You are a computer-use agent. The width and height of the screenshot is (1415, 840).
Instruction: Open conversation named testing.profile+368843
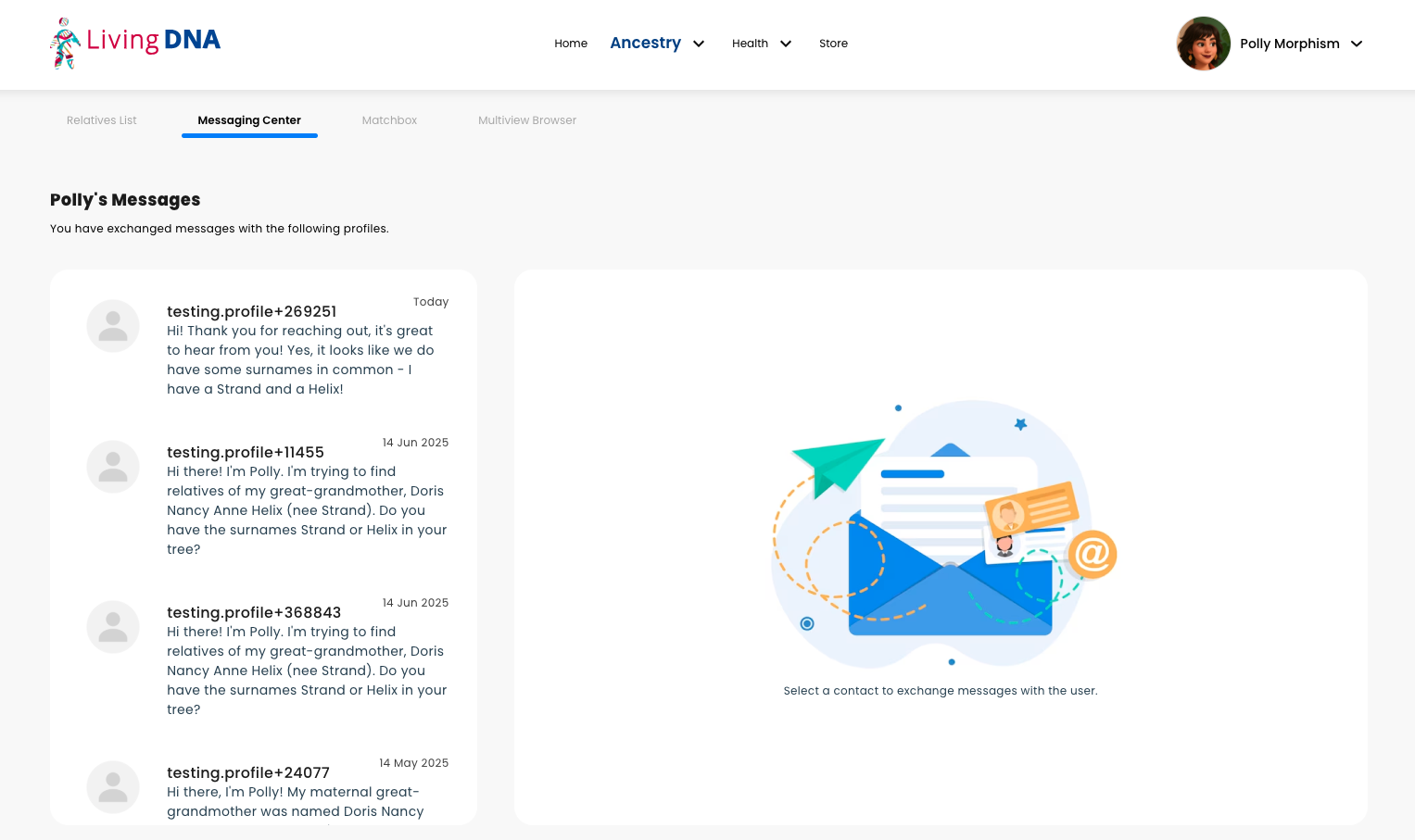click(254, 612)
